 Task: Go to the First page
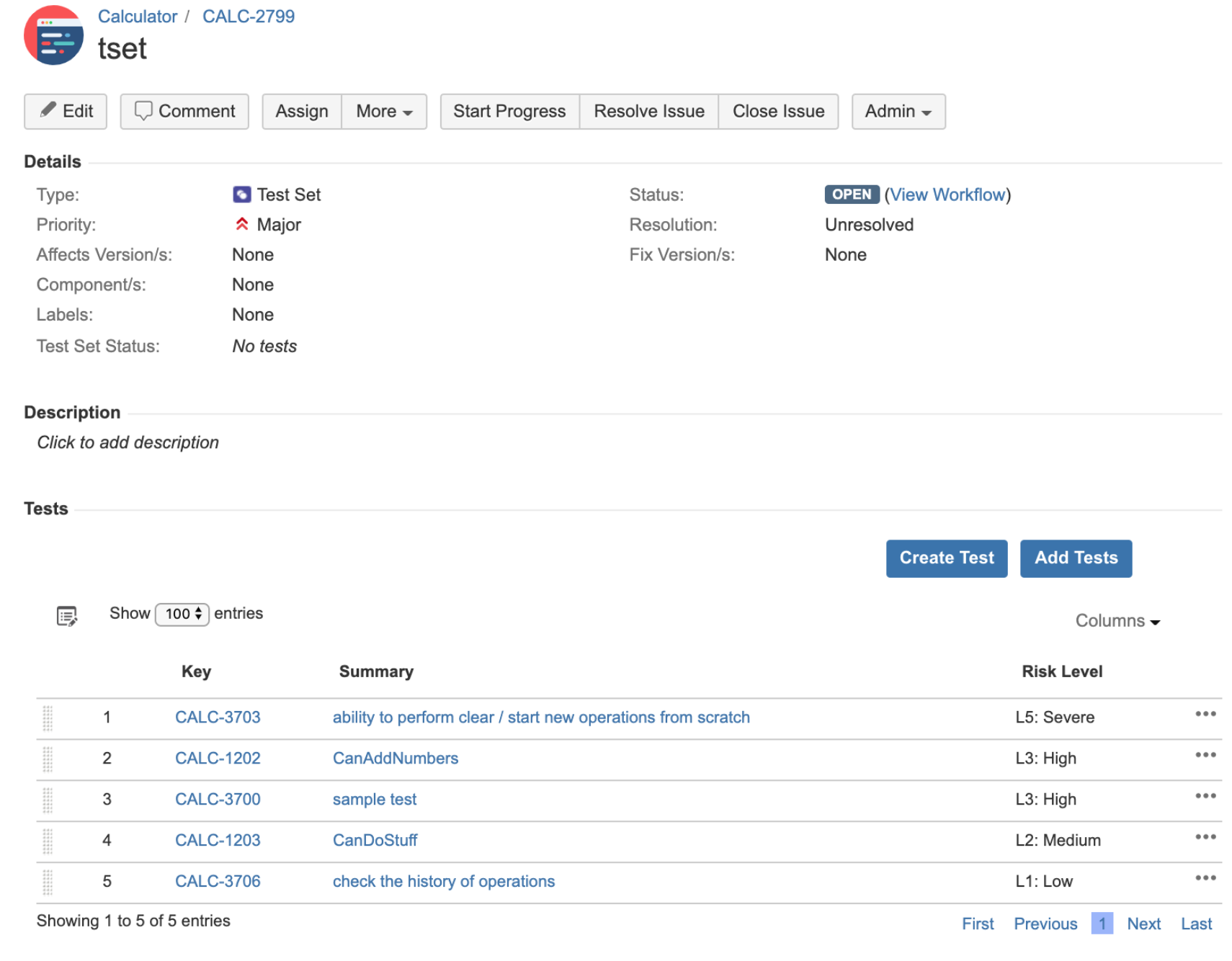pyautogui.click(x=977, y=924)
